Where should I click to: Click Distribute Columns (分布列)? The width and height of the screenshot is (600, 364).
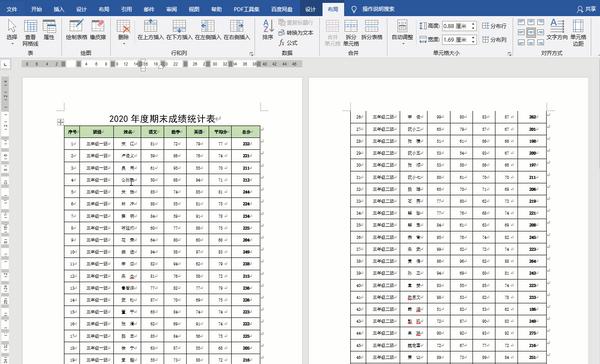tap(494, 39)
